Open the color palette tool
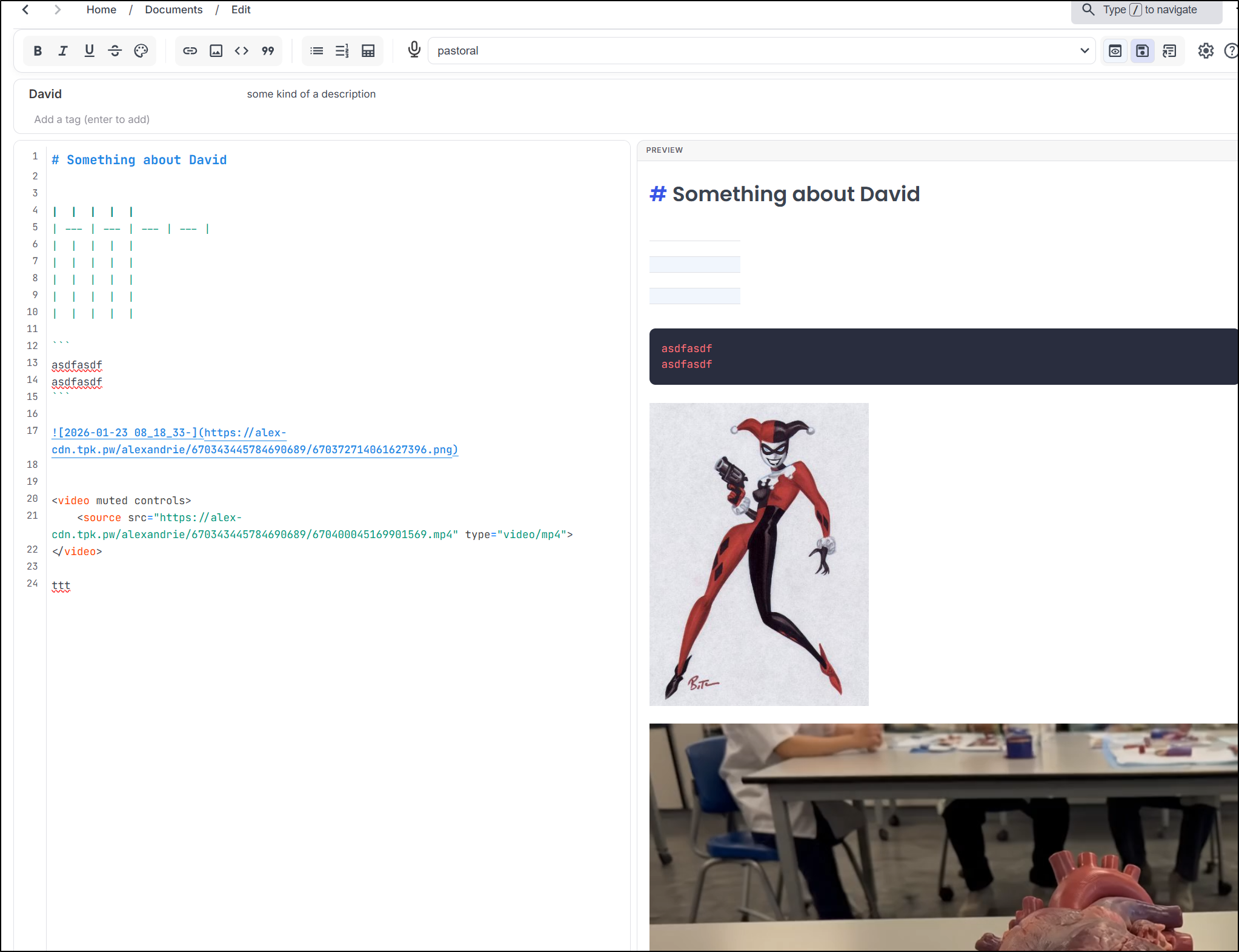1239x952 pixels. pos(141,51)
